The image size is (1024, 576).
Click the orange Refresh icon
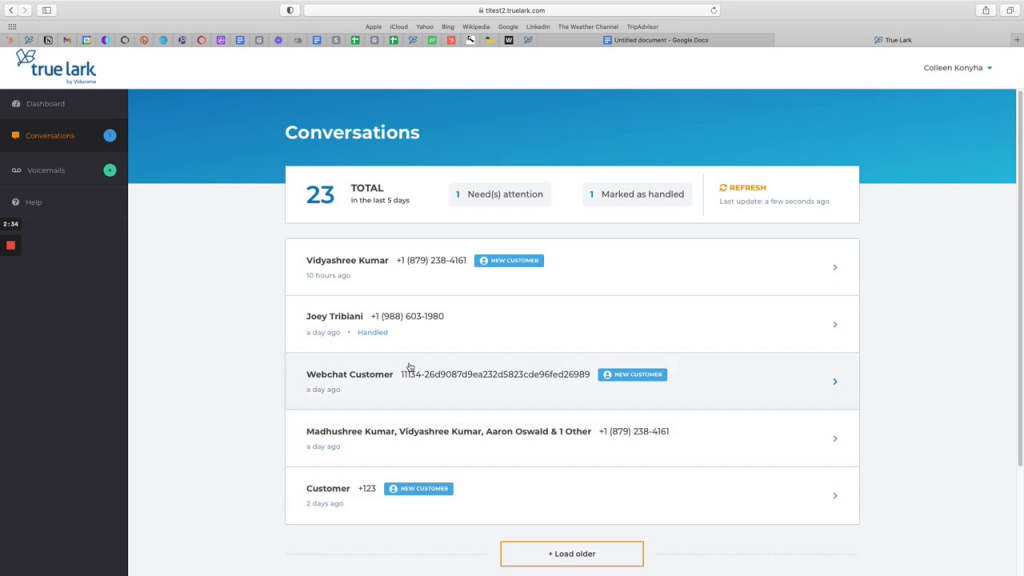(x=723, y=188)
